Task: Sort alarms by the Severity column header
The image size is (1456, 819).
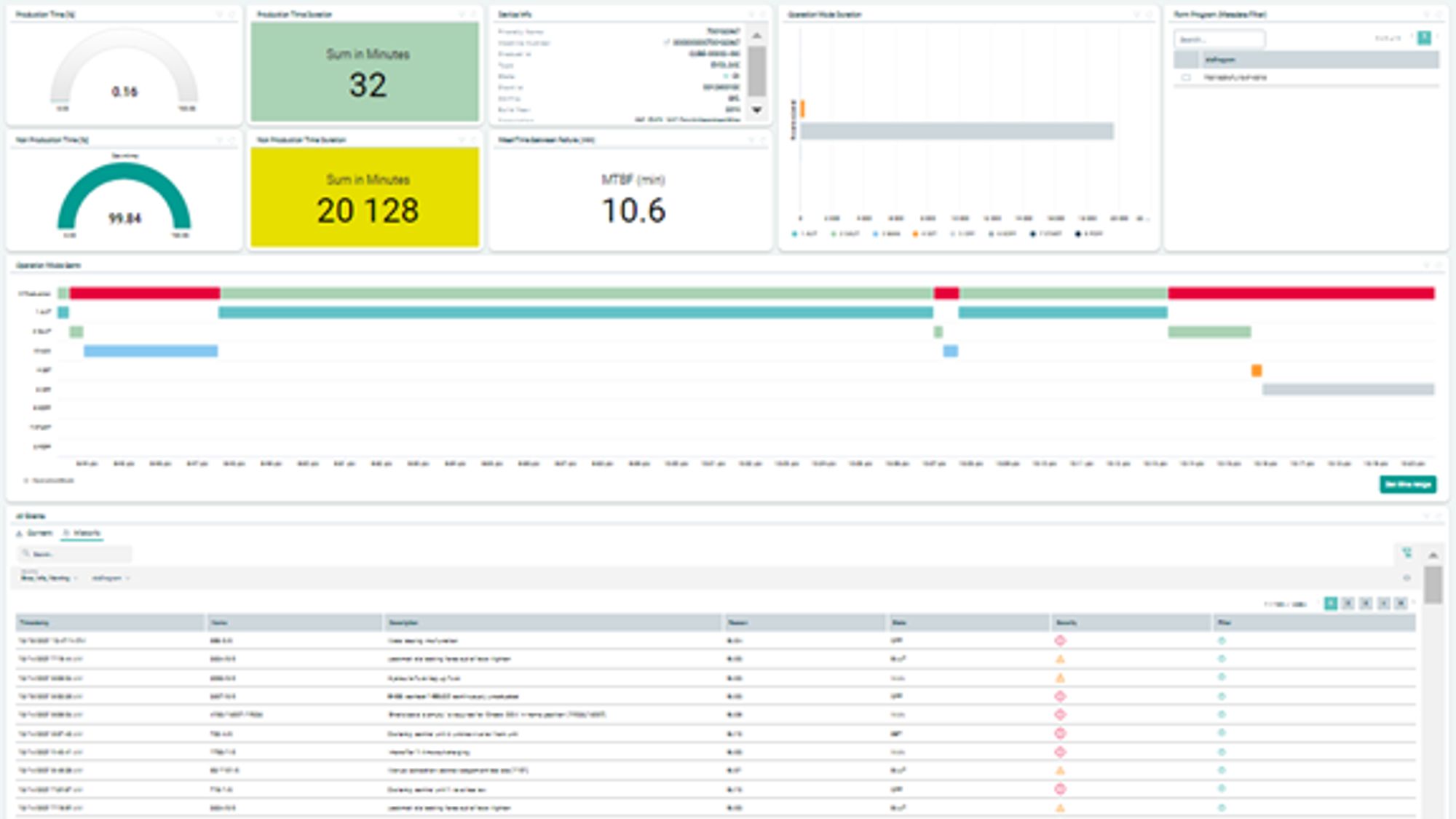Action: click(x=1132, y=622)
